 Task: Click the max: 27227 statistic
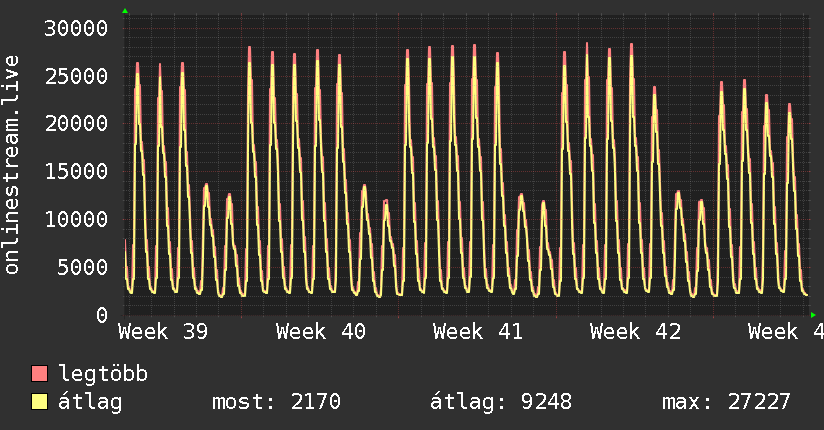click(x=726, y=402)
